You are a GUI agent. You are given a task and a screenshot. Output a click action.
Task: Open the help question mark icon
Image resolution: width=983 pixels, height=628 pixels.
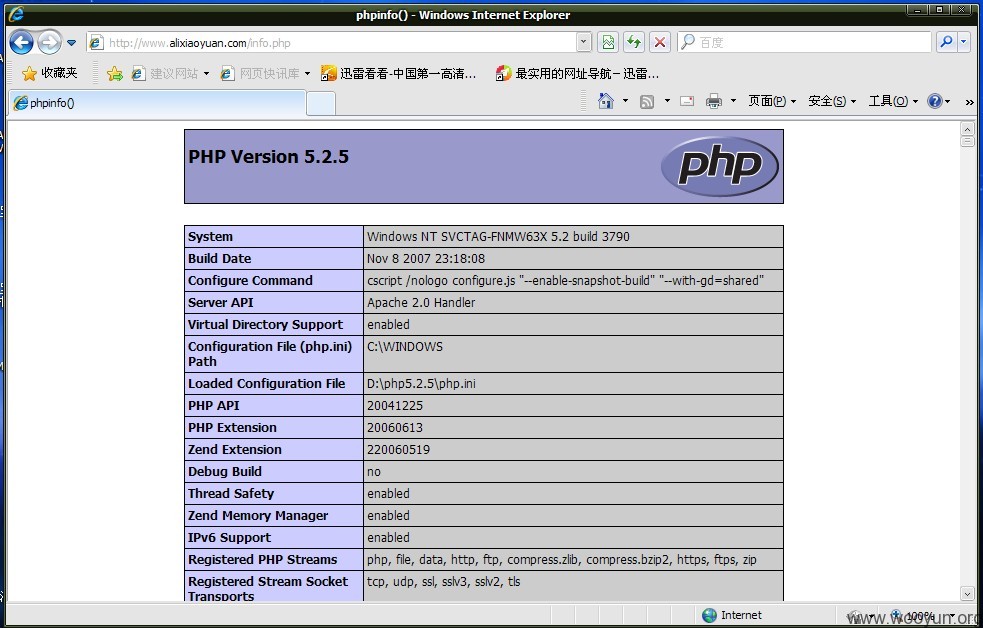point(935,101)
